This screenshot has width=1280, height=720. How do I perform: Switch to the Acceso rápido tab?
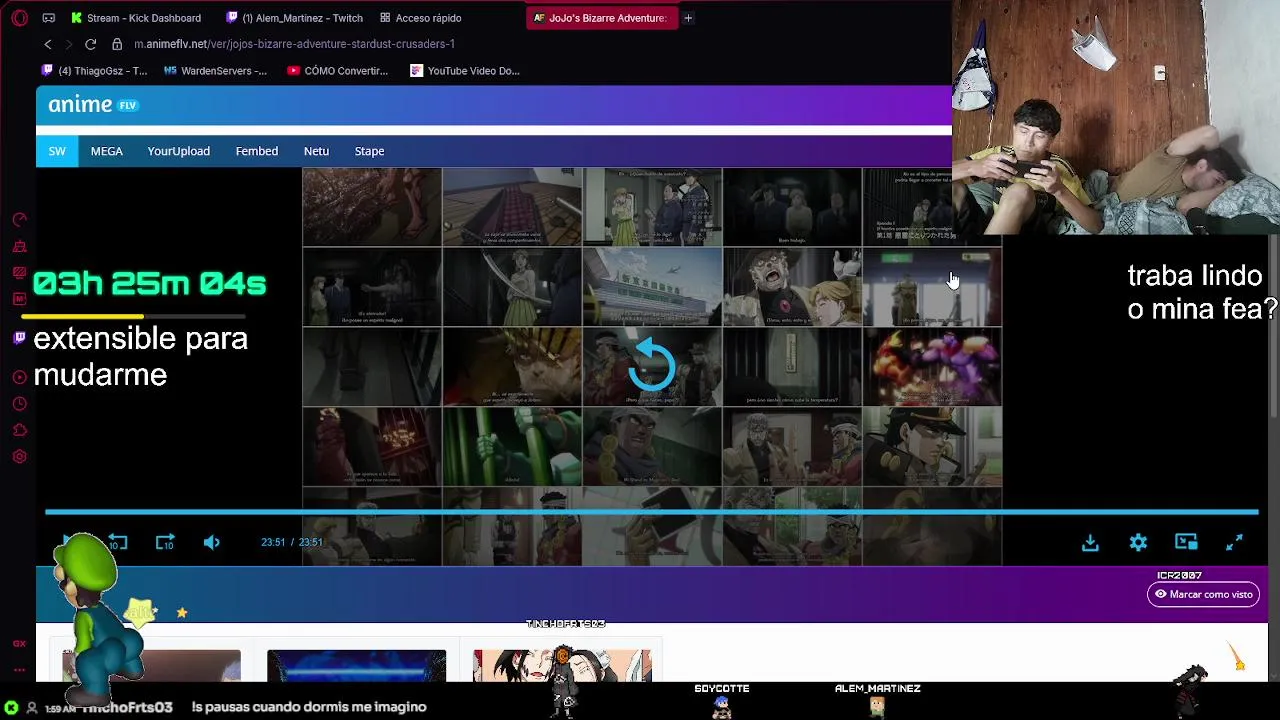[420, 18]
